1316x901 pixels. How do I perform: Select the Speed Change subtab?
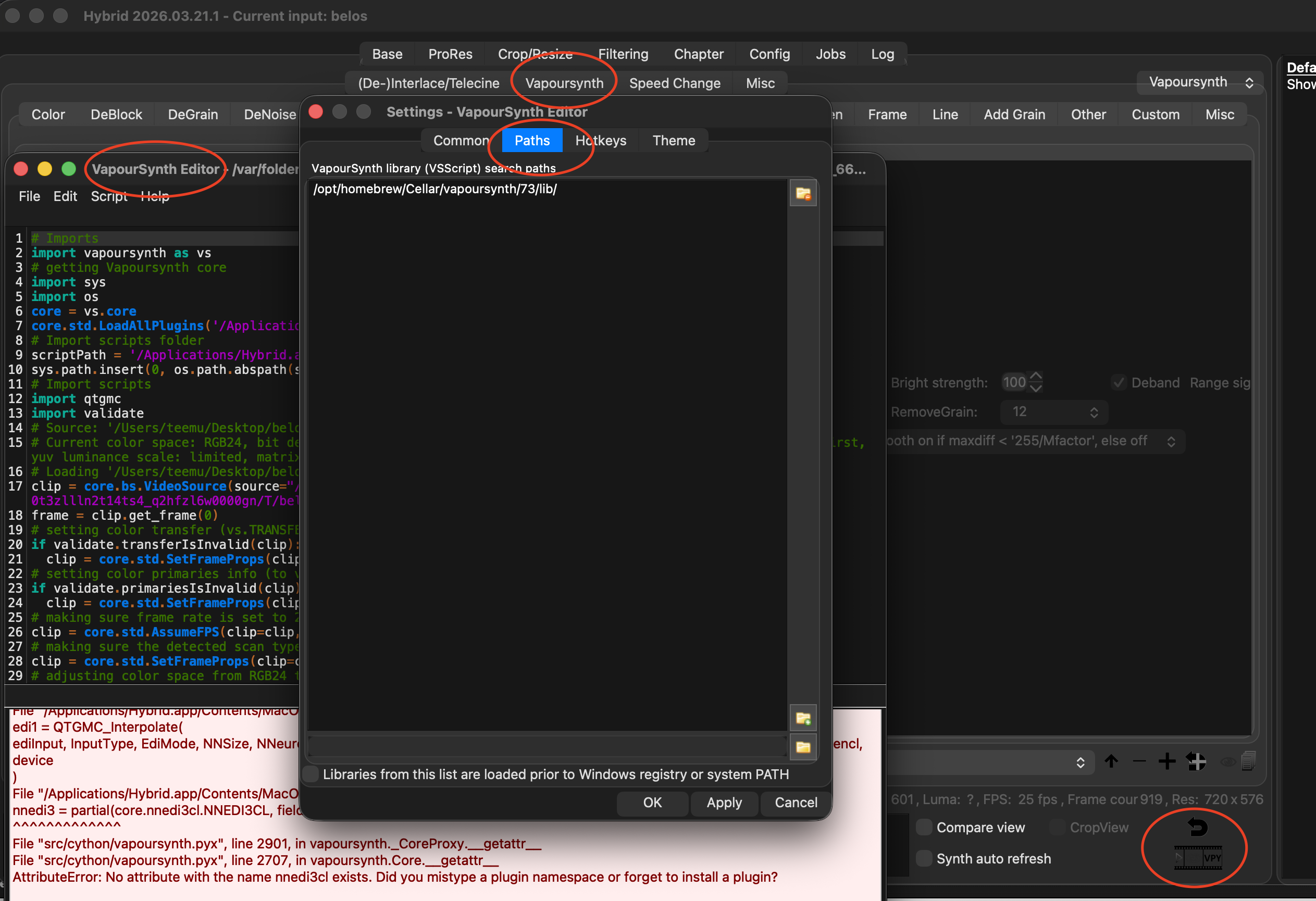[675, 83]
